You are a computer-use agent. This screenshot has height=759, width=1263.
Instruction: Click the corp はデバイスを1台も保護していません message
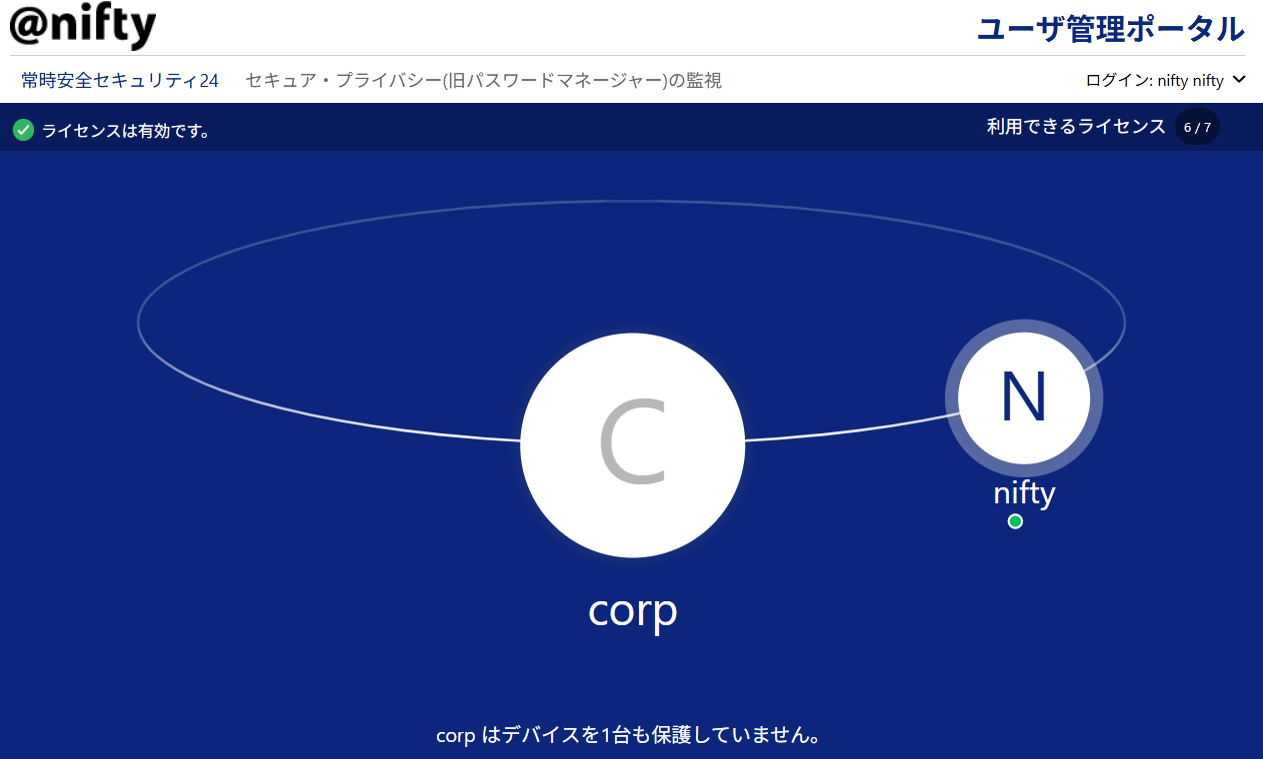click(x=630, y=735)
